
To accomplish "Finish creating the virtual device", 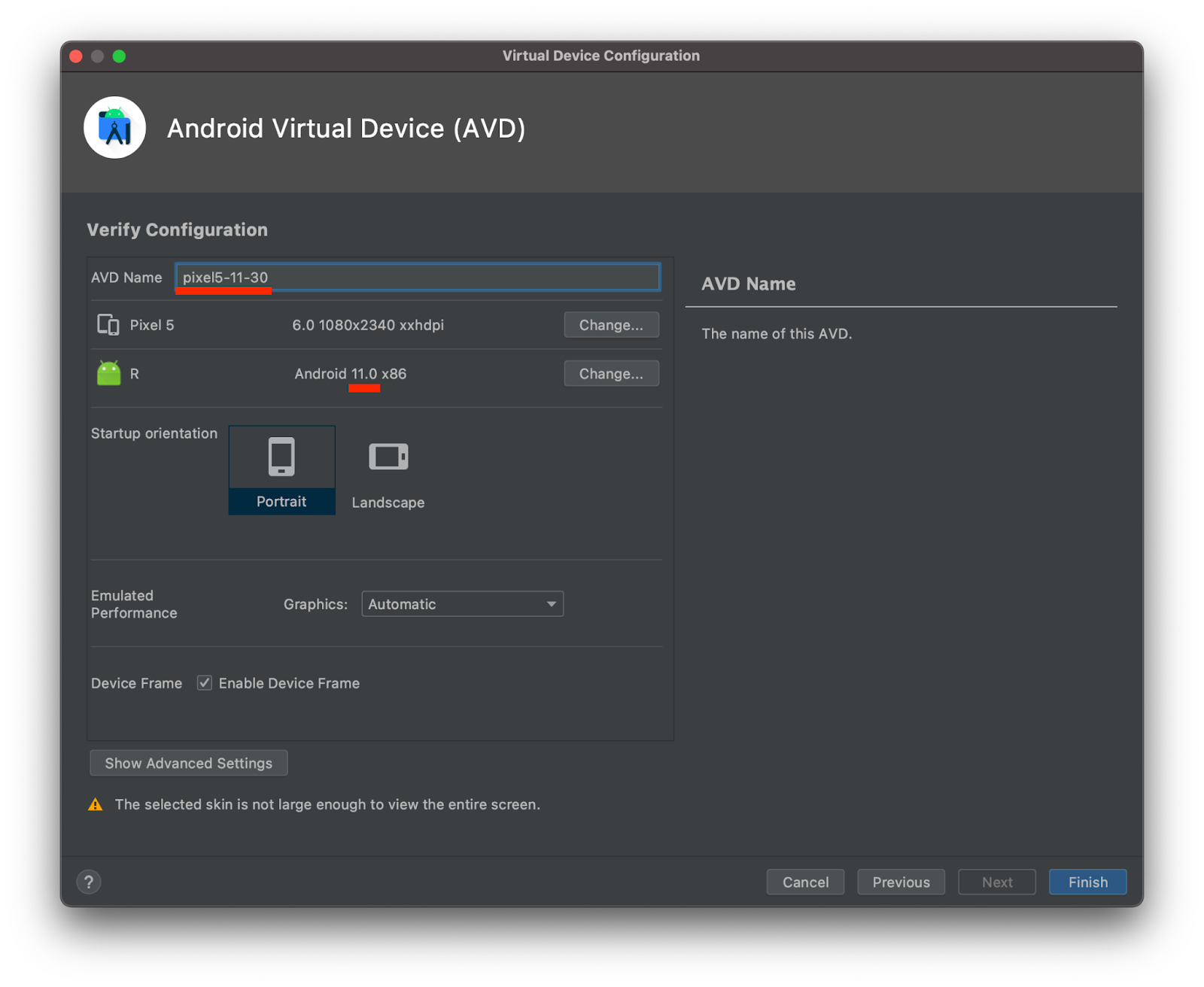I will (x=1087, y=882).
